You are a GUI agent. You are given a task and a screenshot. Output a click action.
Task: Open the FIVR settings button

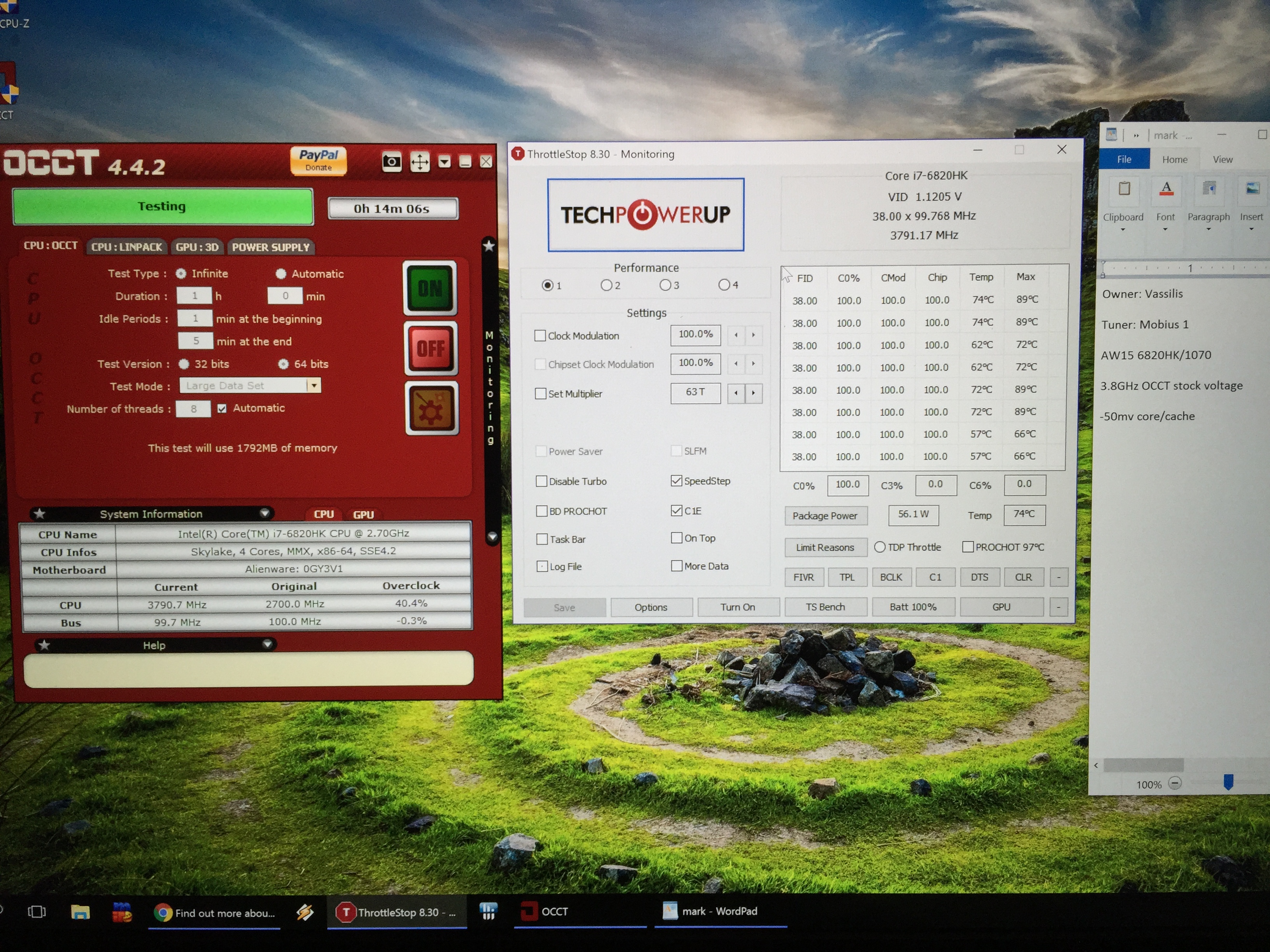[x=804, y=577]
